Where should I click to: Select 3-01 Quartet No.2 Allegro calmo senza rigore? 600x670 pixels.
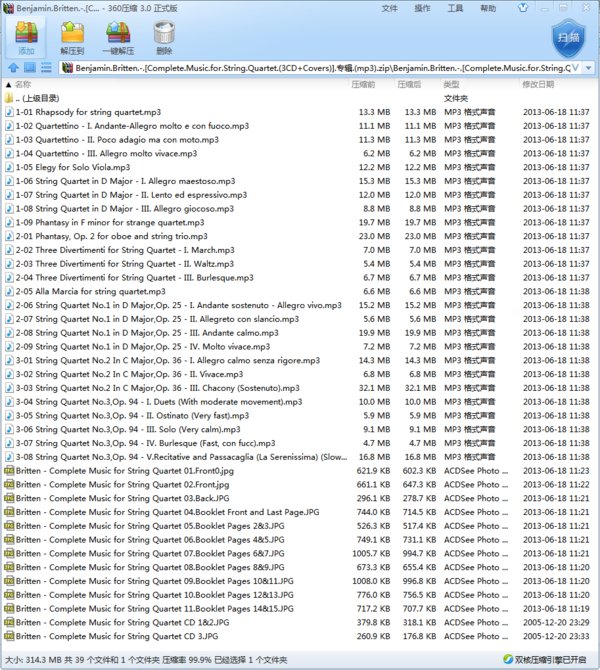tap(300, 360)
